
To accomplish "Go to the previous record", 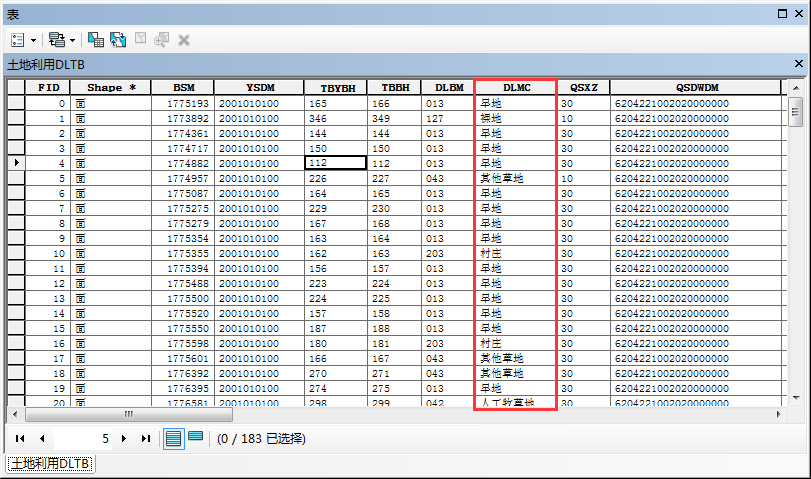I will click(x=42, y=439).
